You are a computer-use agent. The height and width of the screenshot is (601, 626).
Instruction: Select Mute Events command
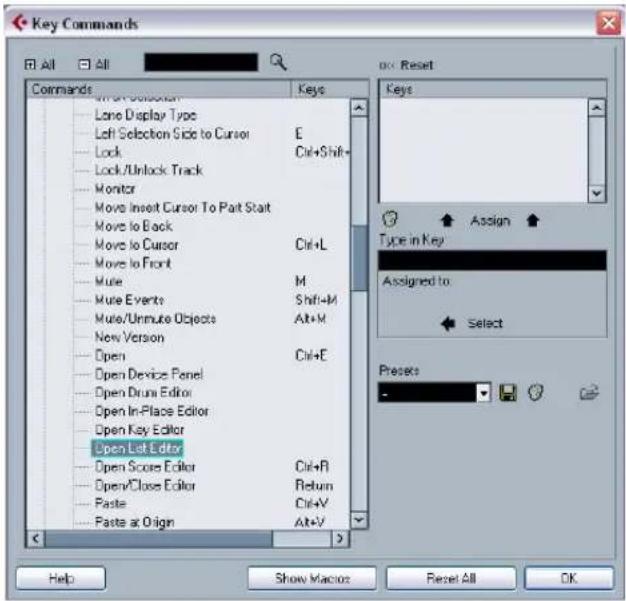[129, 300]
